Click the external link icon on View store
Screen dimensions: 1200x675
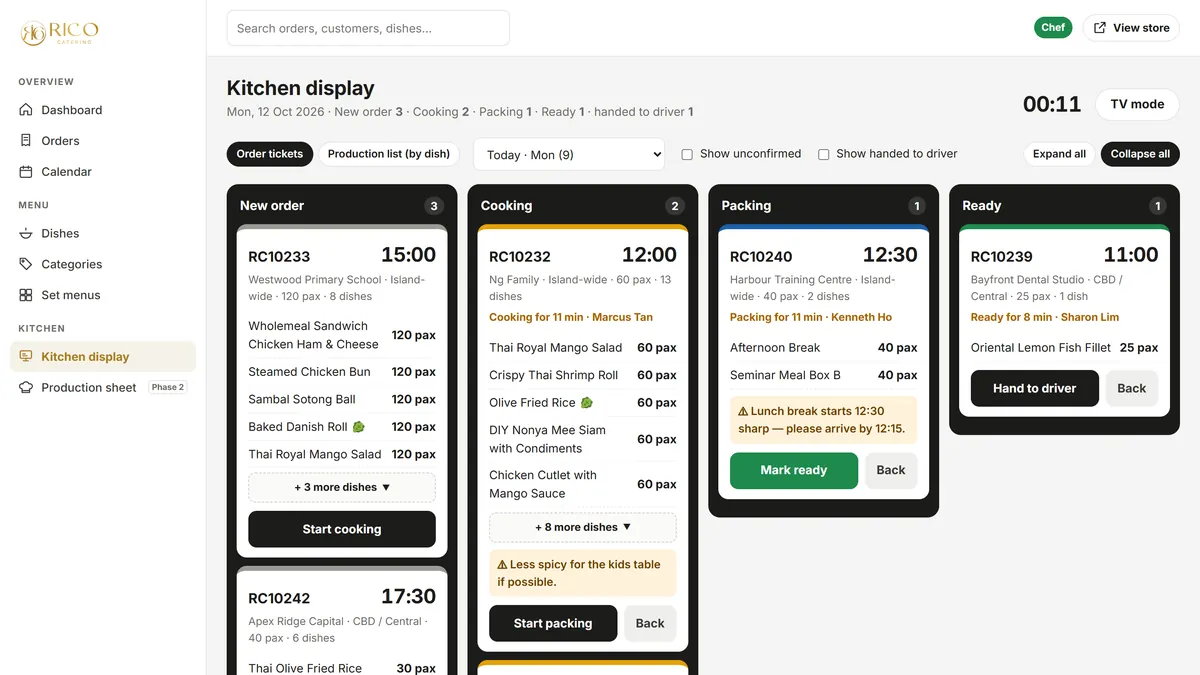(1100, 28)
